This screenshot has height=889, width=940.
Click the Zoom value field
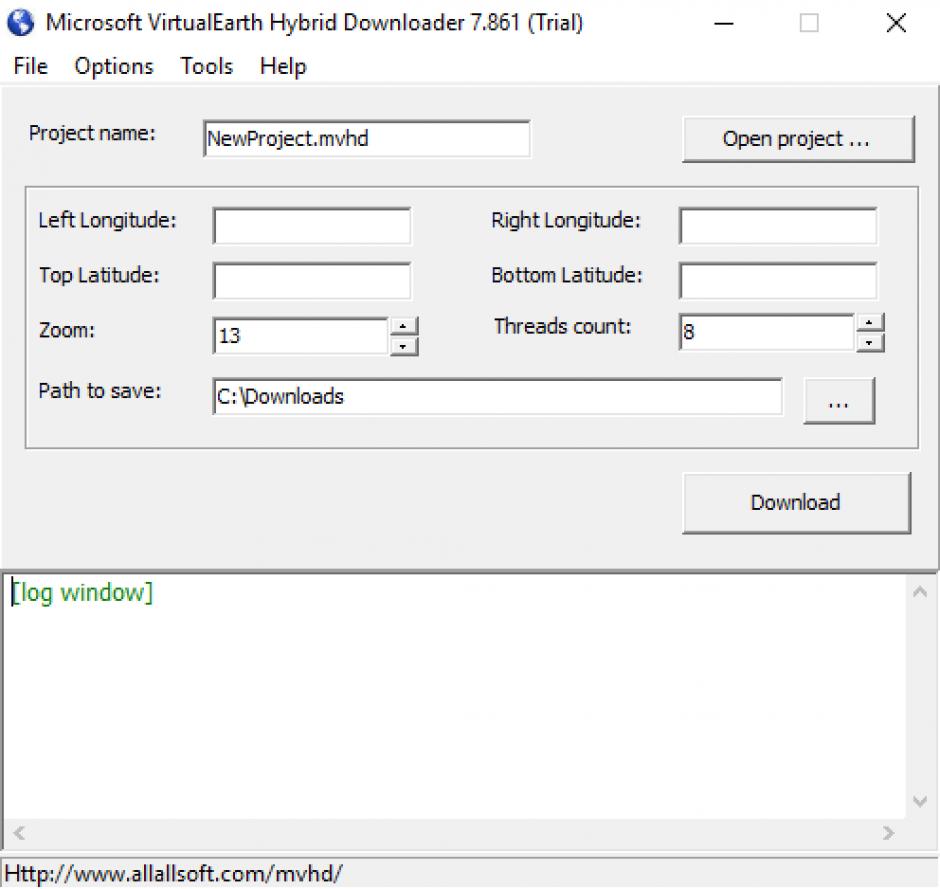coord(300,336)
